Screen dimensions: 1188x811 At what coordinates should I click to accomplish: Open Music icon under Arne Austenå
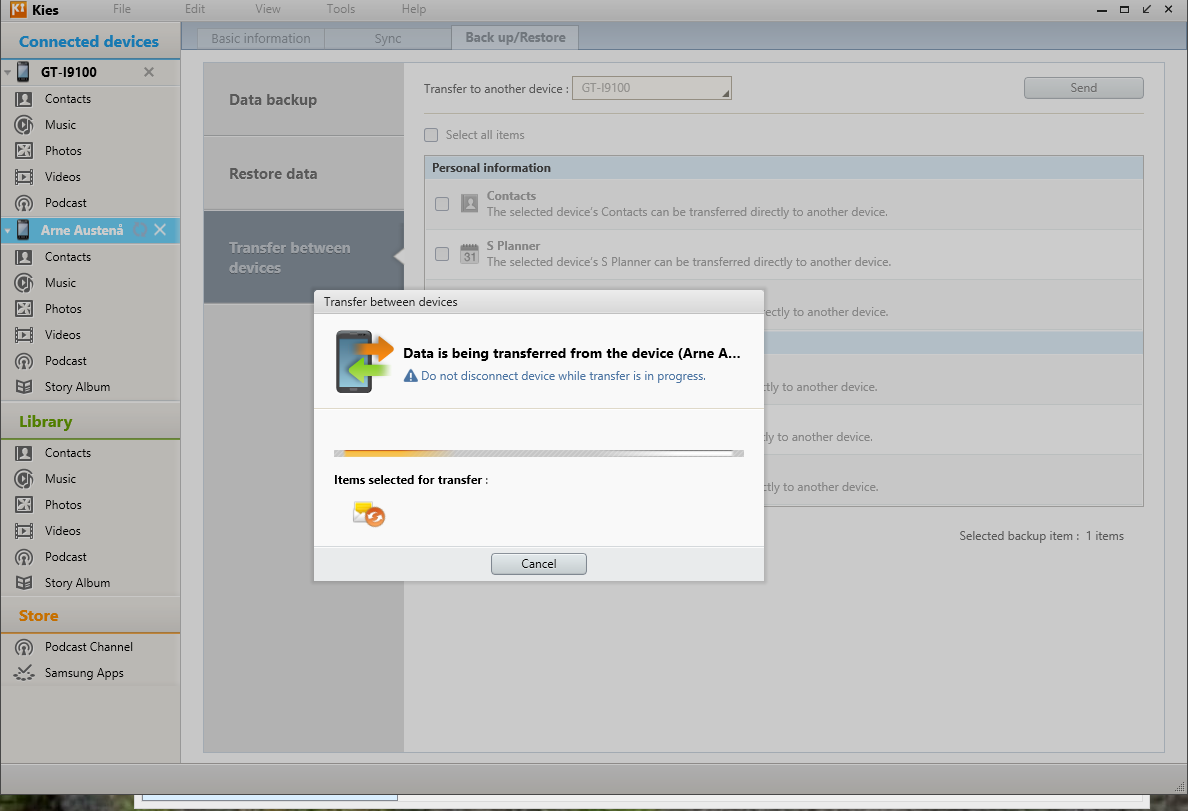tap(24, 283)
